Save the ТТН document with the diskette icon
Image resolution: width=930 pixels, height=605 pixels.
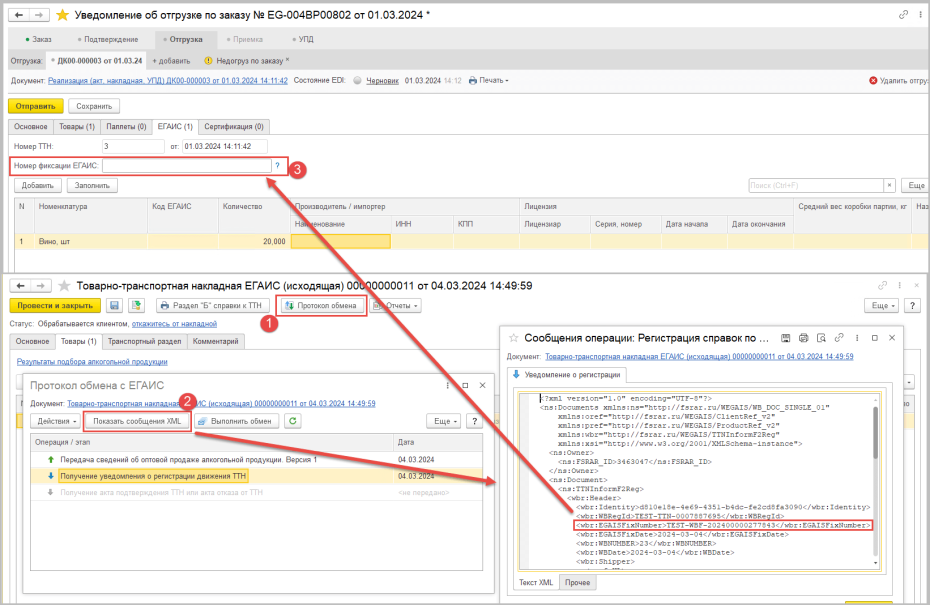coord(114,305)
